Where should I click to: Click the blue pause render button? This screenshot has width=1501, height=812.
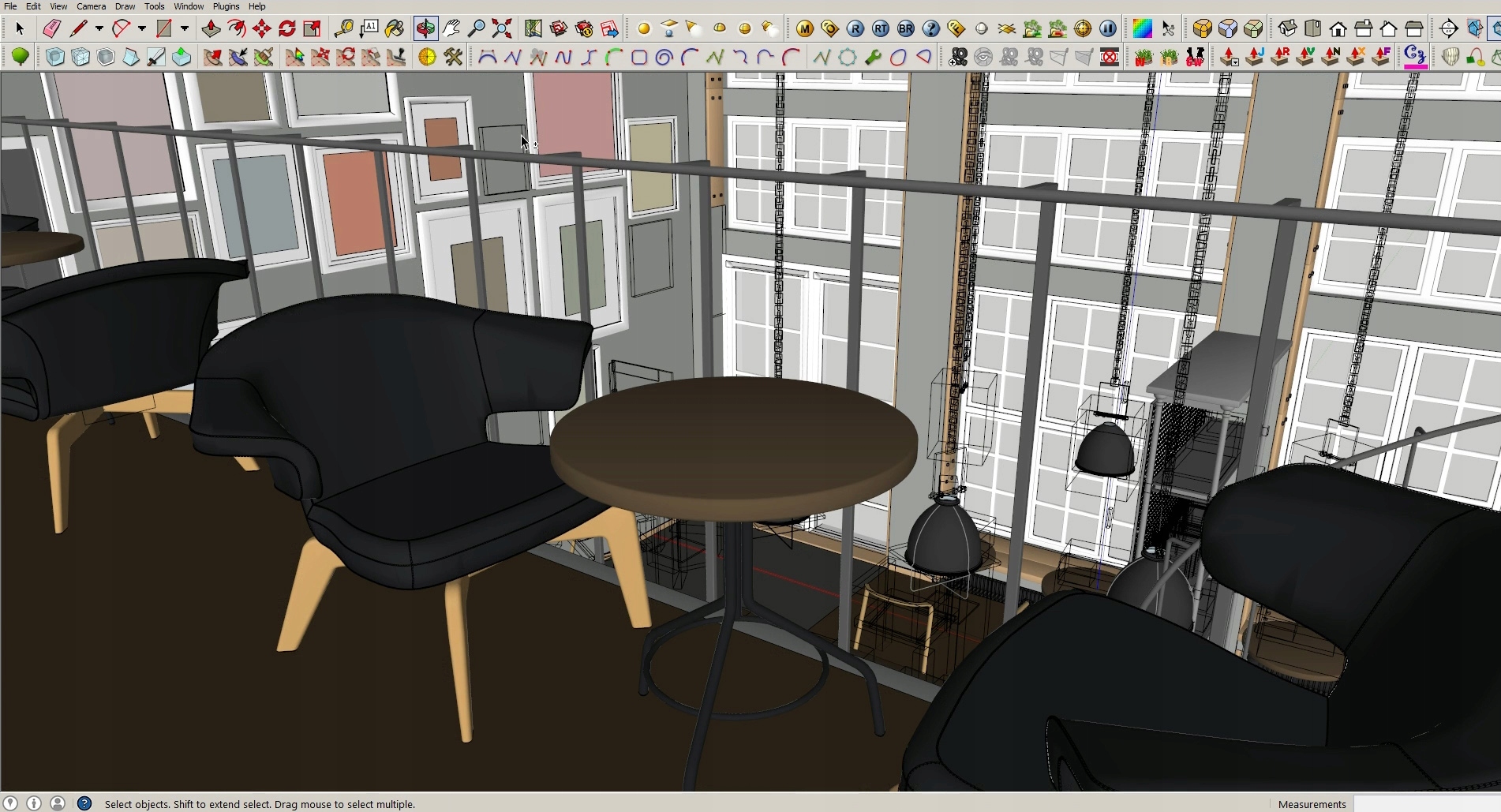pos(1108,29)
